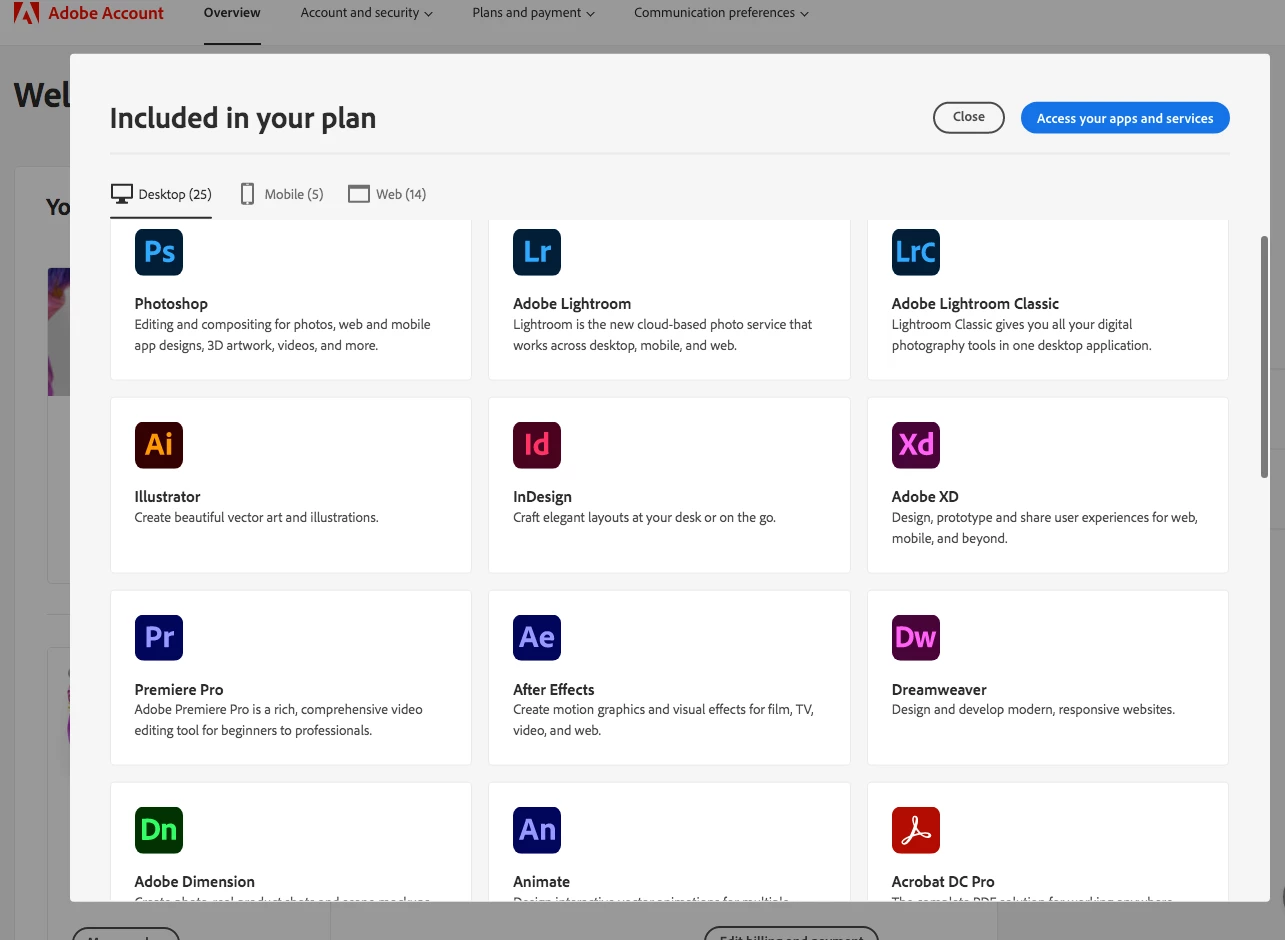1285x940 pixels.
Task: Click the dialog's vertical scrollbar
Action: click(x=1264, y=356)
